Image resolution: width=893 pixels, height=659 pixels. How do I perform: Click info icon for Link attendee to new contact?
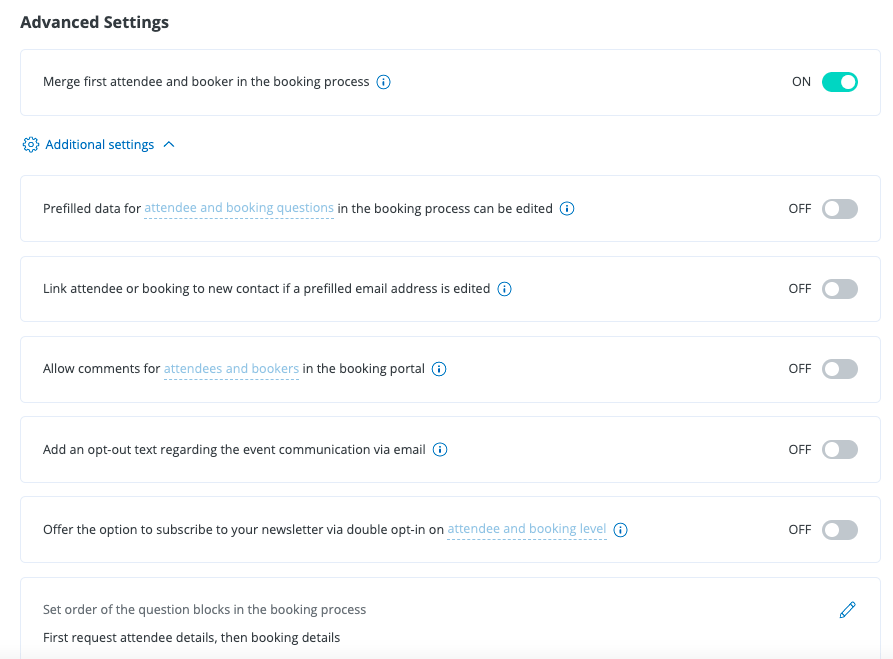(x=504, y=289)
